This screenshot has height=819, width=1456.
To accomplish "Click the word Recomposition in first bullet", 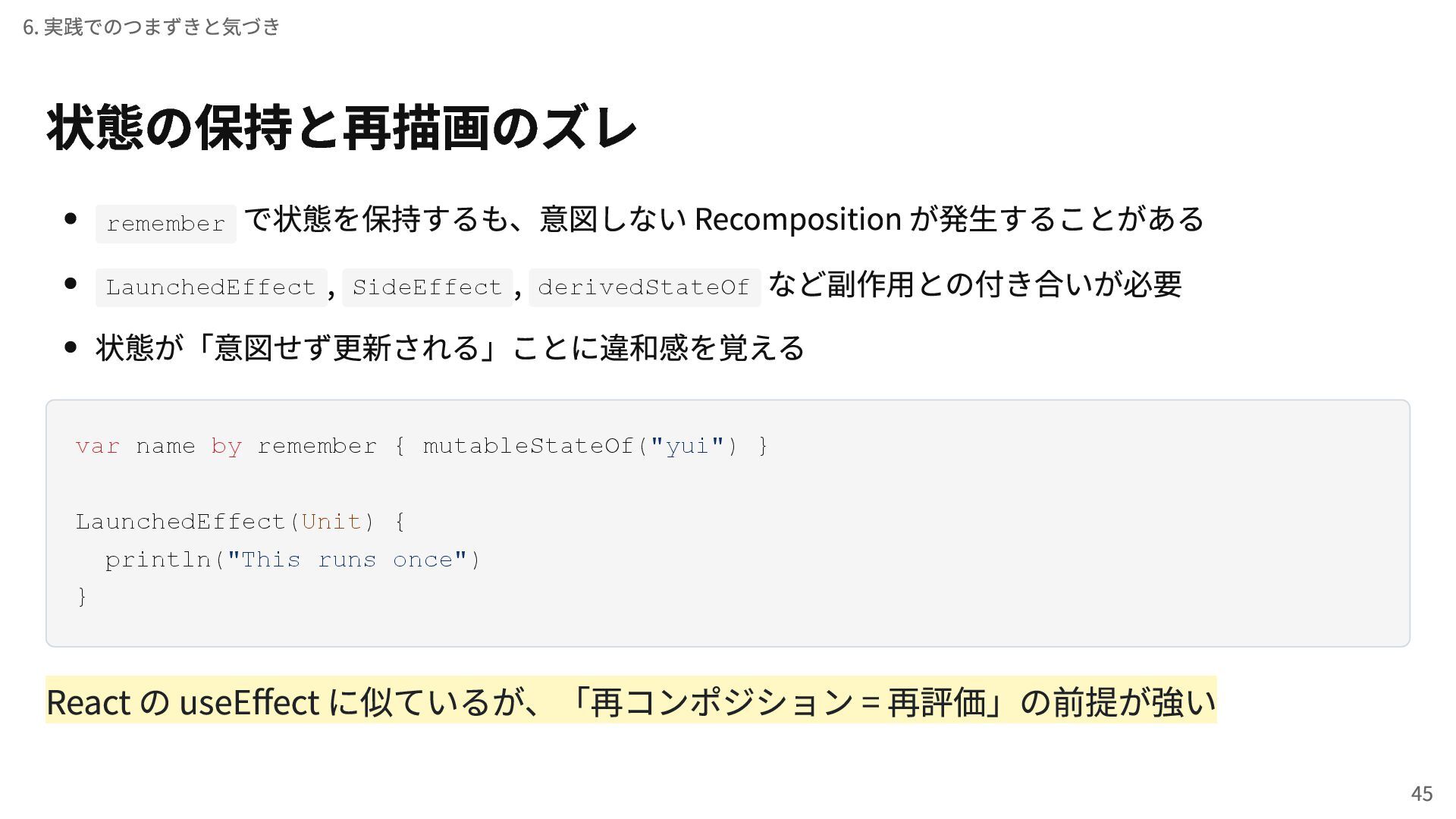I will (x=797, y=219).
